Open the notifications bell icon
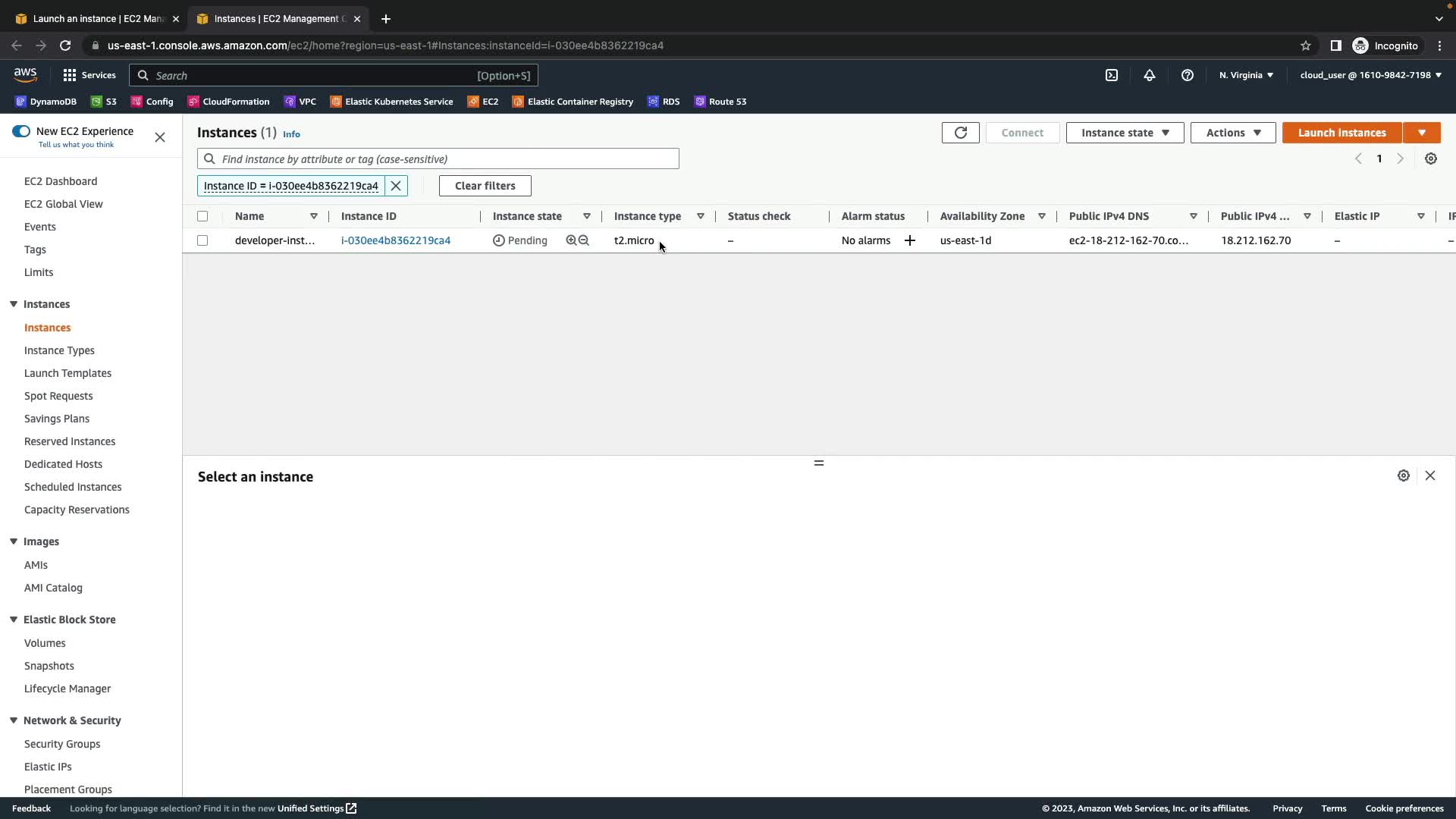Viewport: 1456px width, 819px height. (x=1149, y=75)
